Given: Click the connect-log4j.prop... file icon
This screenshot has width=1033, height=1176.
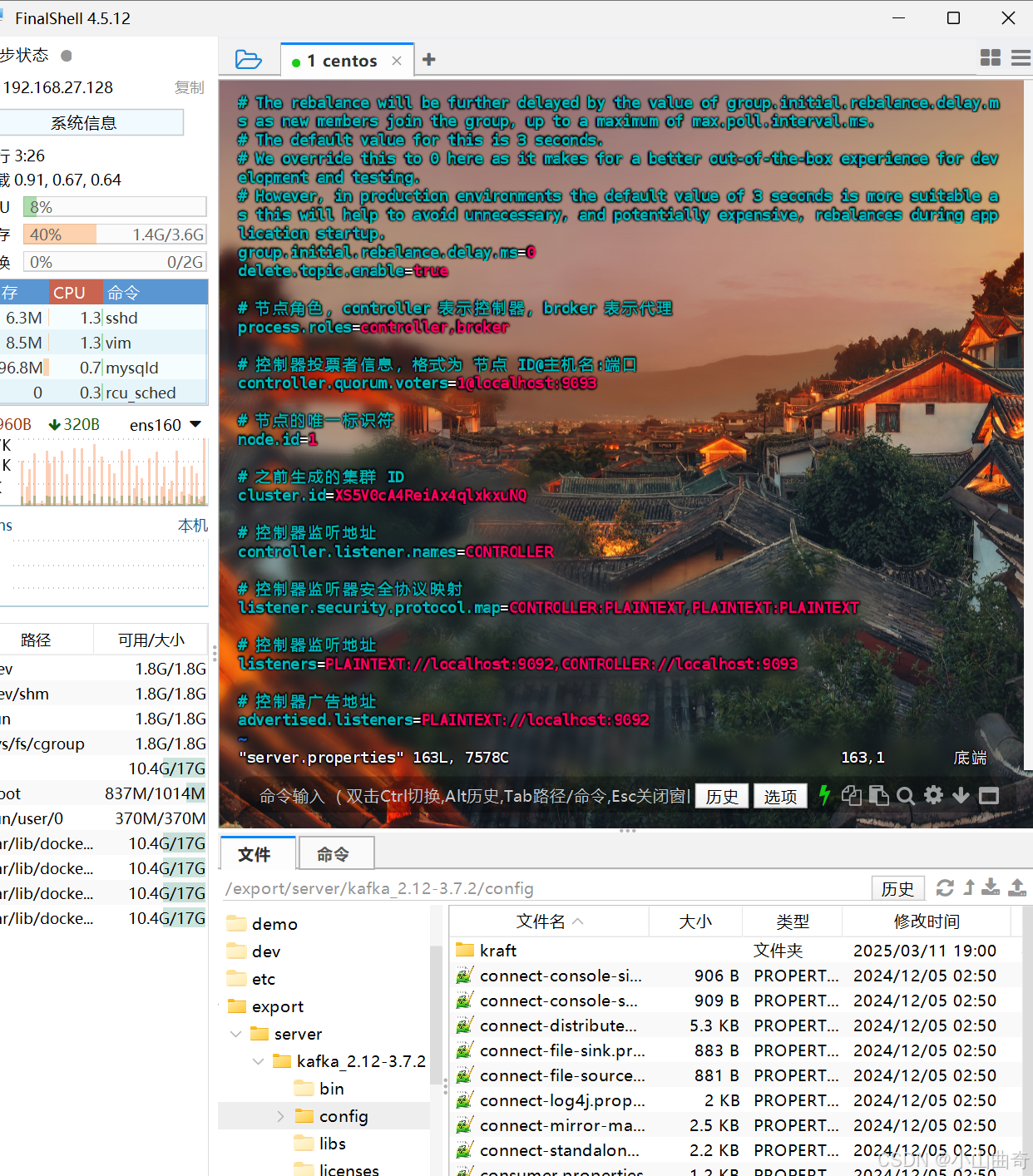Looking at the screenshot, I should click(x=465, y=1099).
